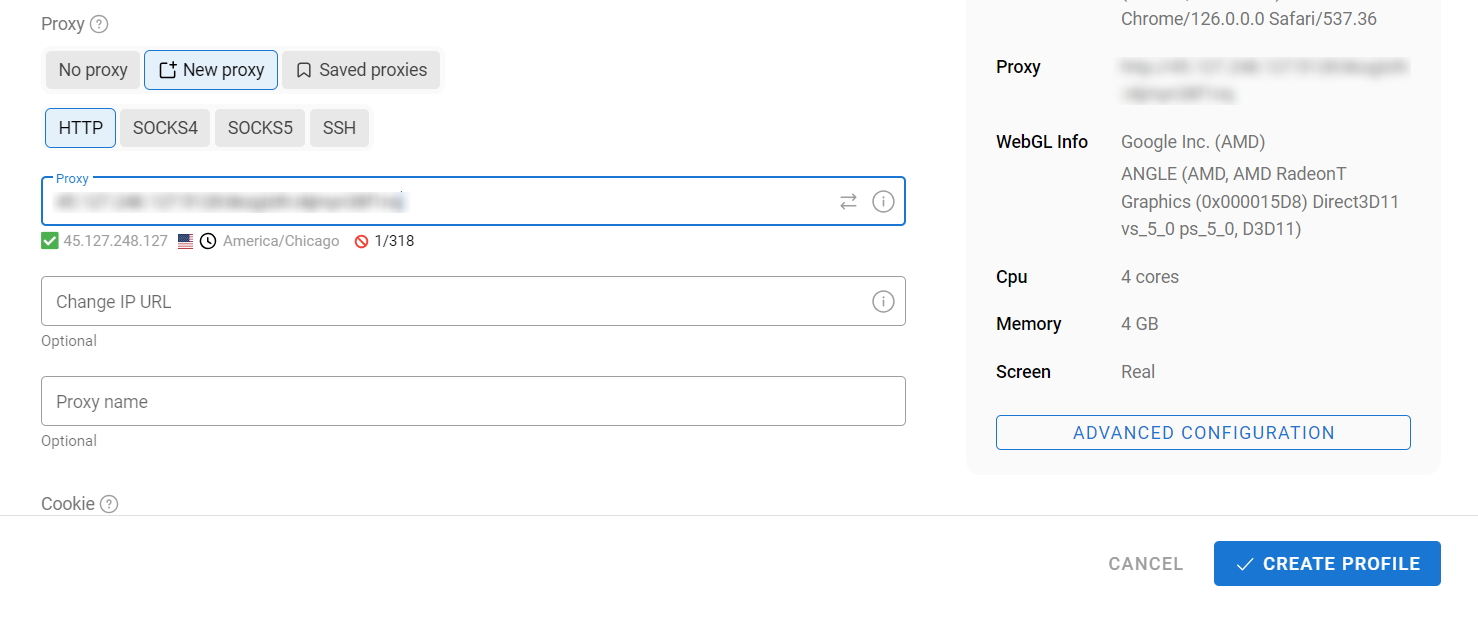Viewport: 1478px width, 618px height.
Task: Click the Cancel button
Action: [x=1145, y=563]
